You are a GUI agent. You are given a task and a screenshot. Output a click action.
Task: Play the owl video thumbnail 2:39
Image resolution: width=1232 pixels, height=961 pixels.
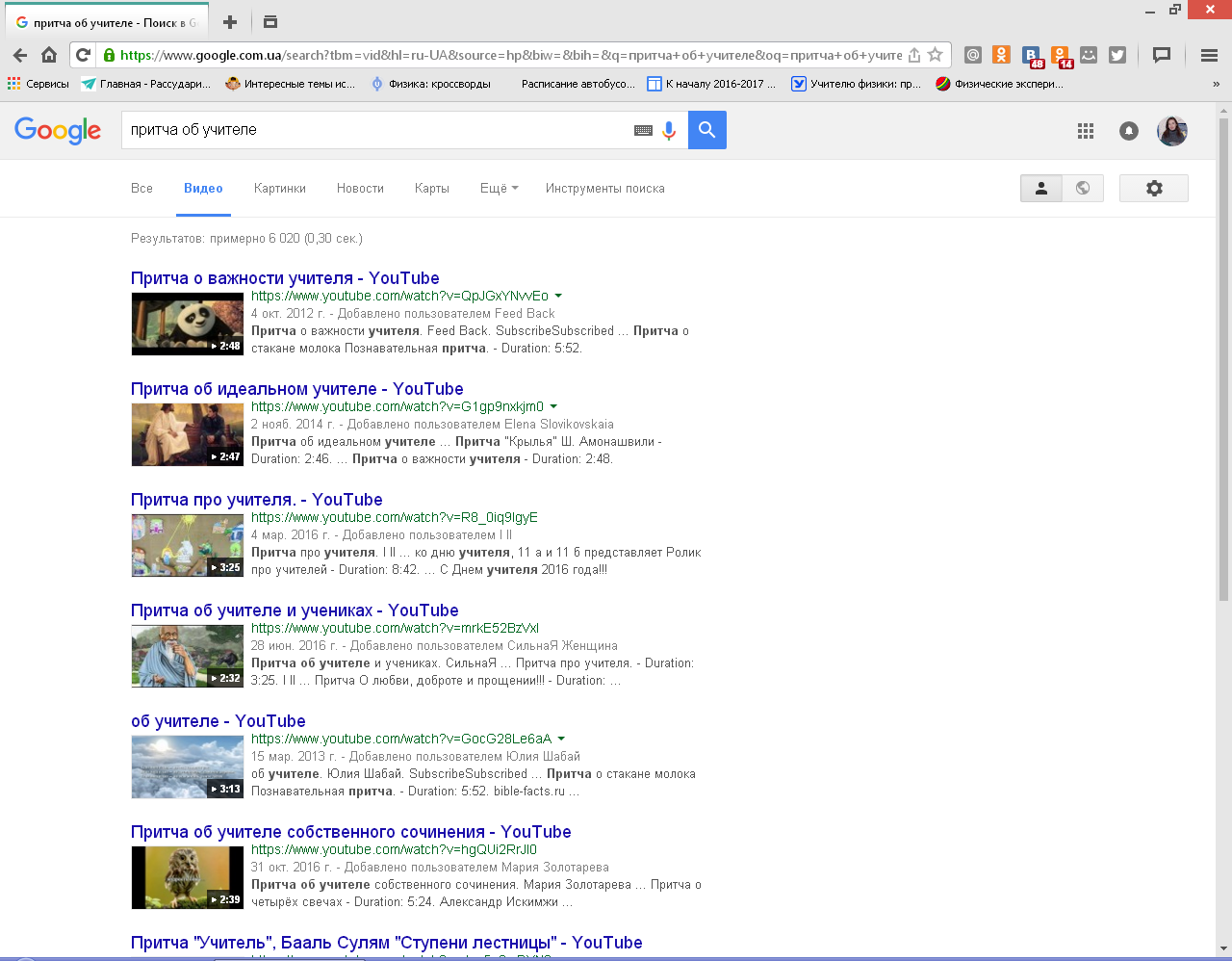(x=188, y=878)
